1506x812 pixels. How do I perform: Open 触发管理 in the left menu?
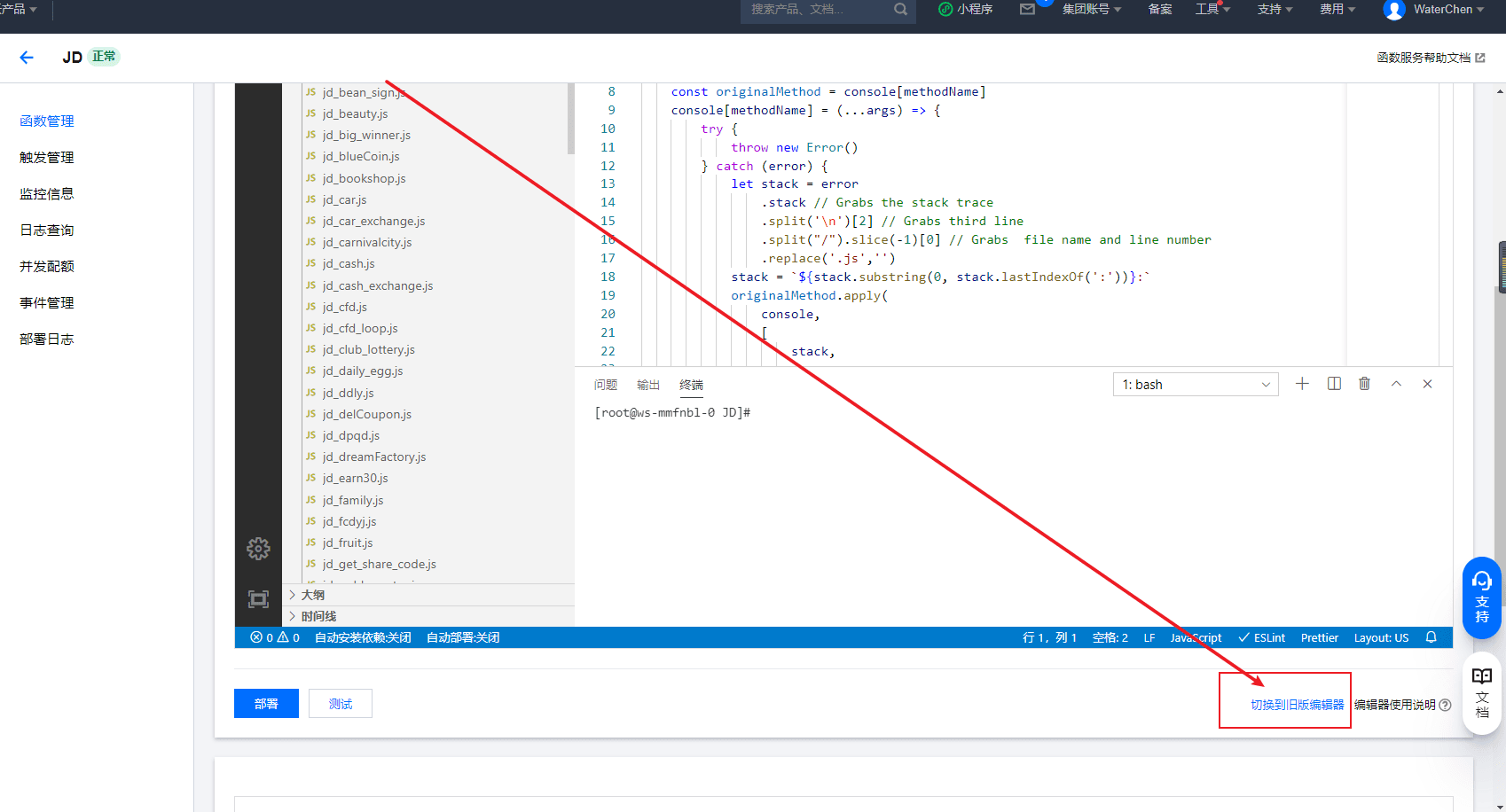point(47,158)
